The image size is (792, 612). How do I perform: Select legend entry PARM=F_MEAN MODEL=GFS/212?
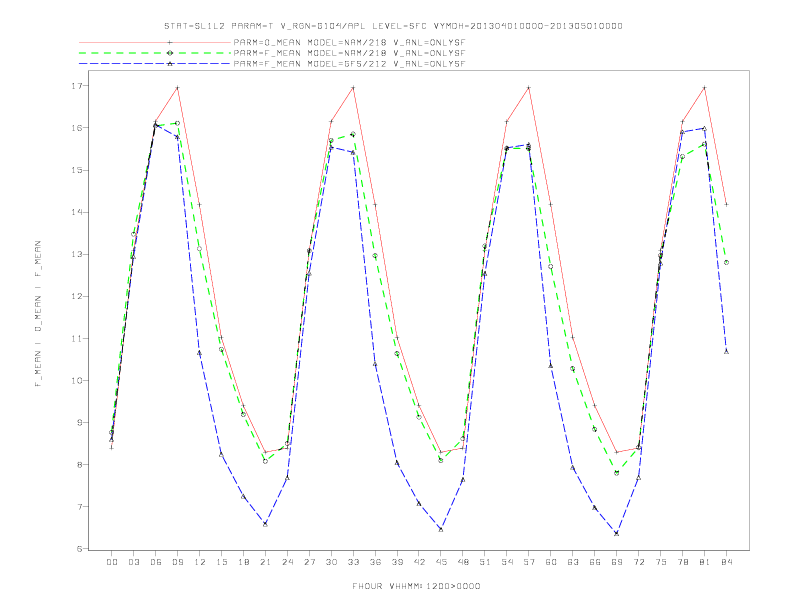[x=349, y=64]
